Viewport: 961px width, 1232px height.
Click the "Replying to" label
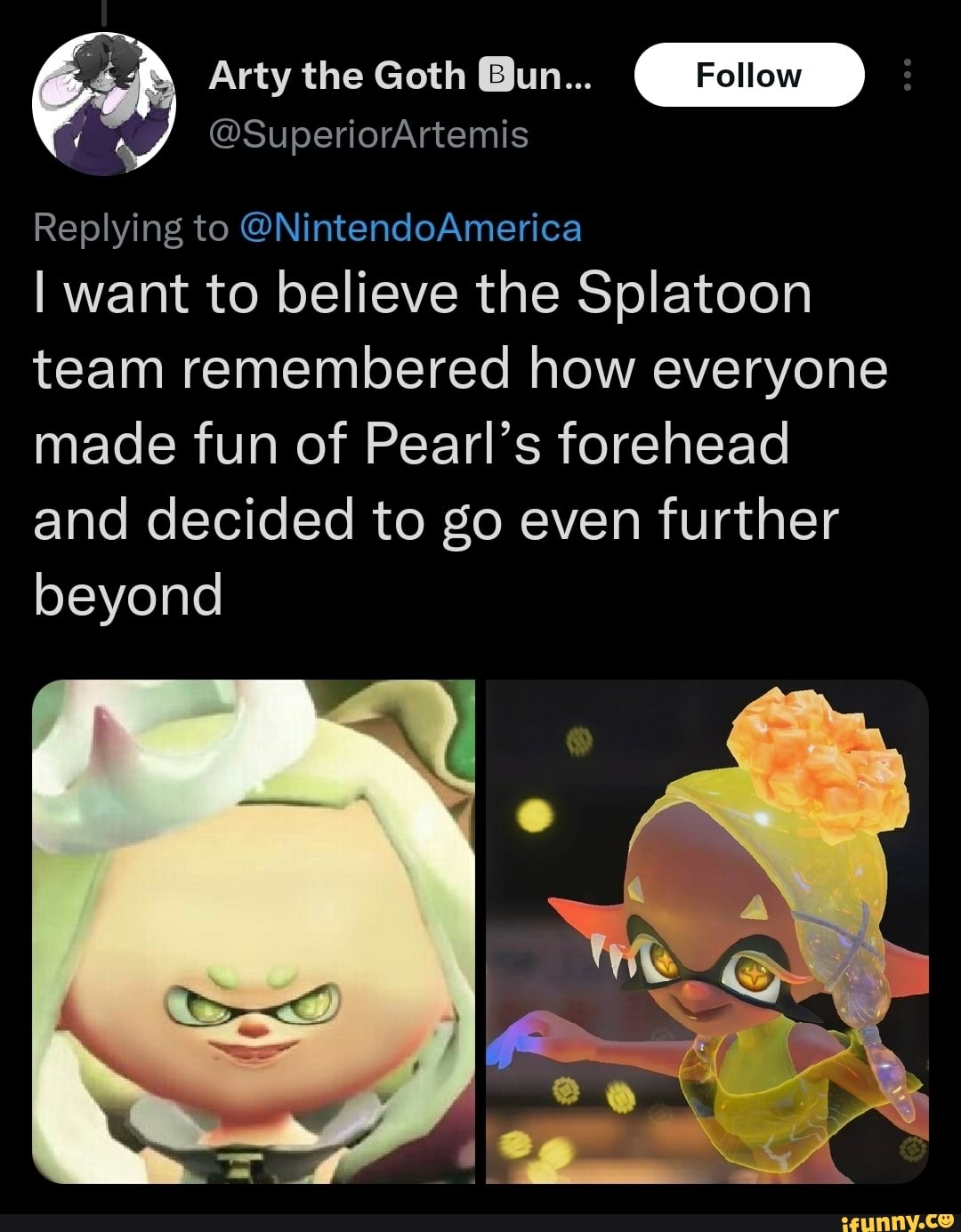[x=131, y=229]
